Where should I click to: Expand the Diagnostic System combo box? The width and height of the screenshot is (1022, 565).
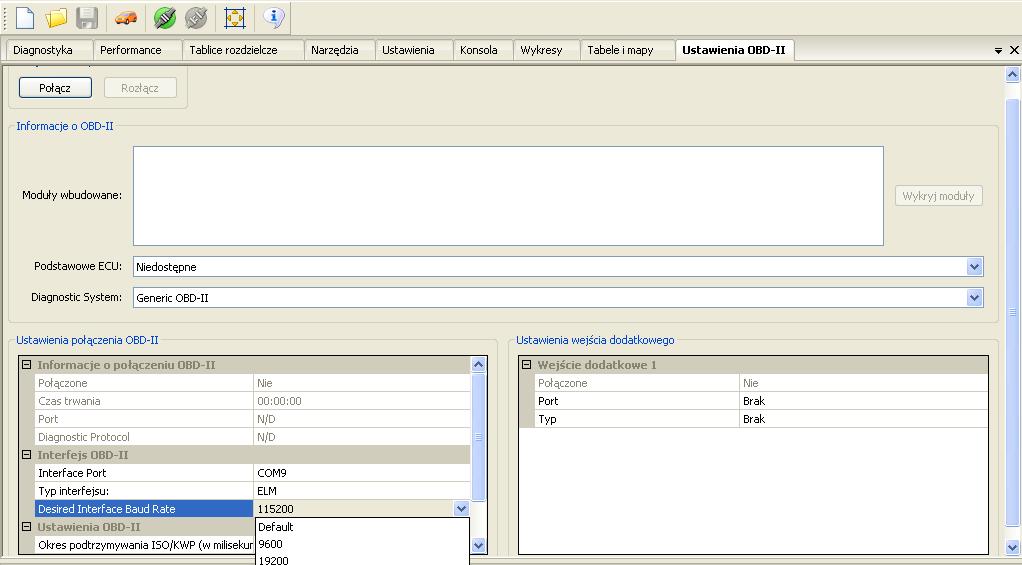coord(974,298)
